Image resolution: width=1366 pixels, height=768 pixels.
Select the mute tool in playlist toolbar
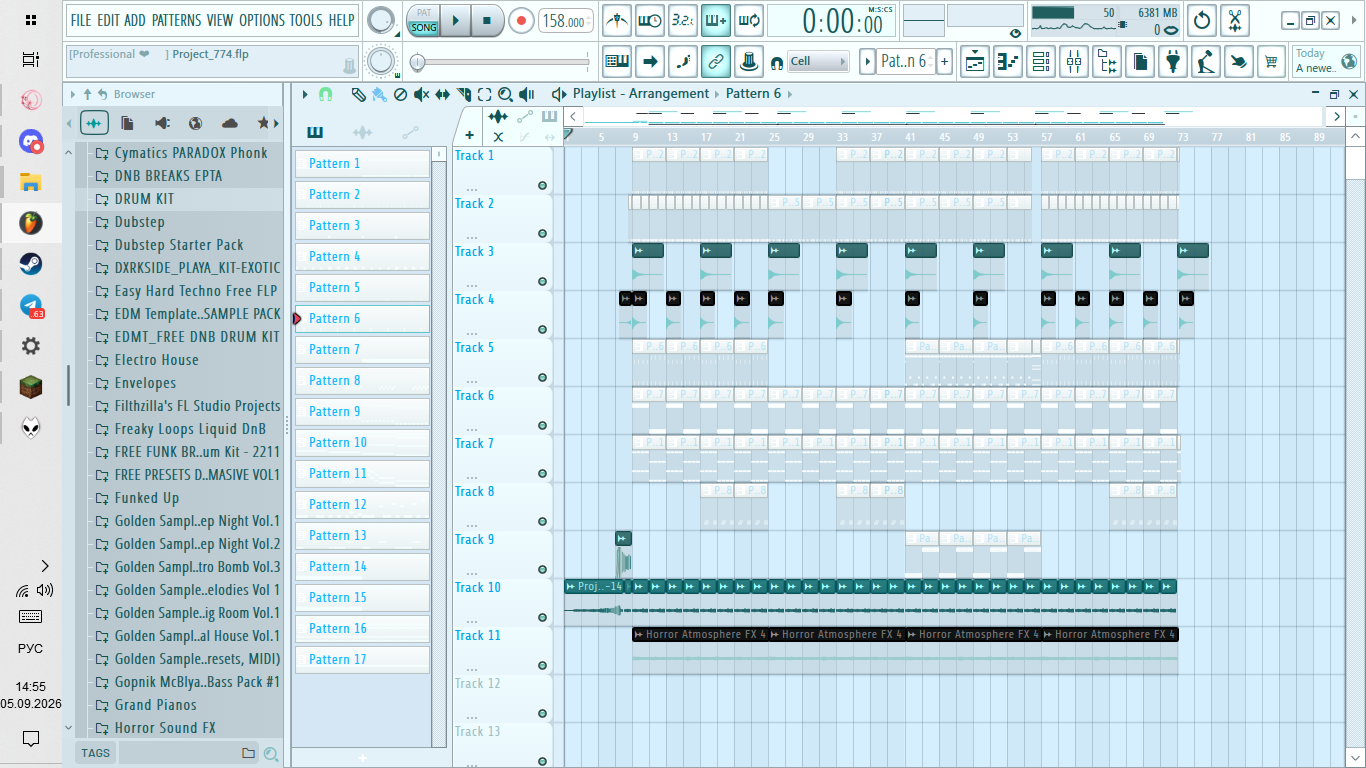click(x=421, y=94)
